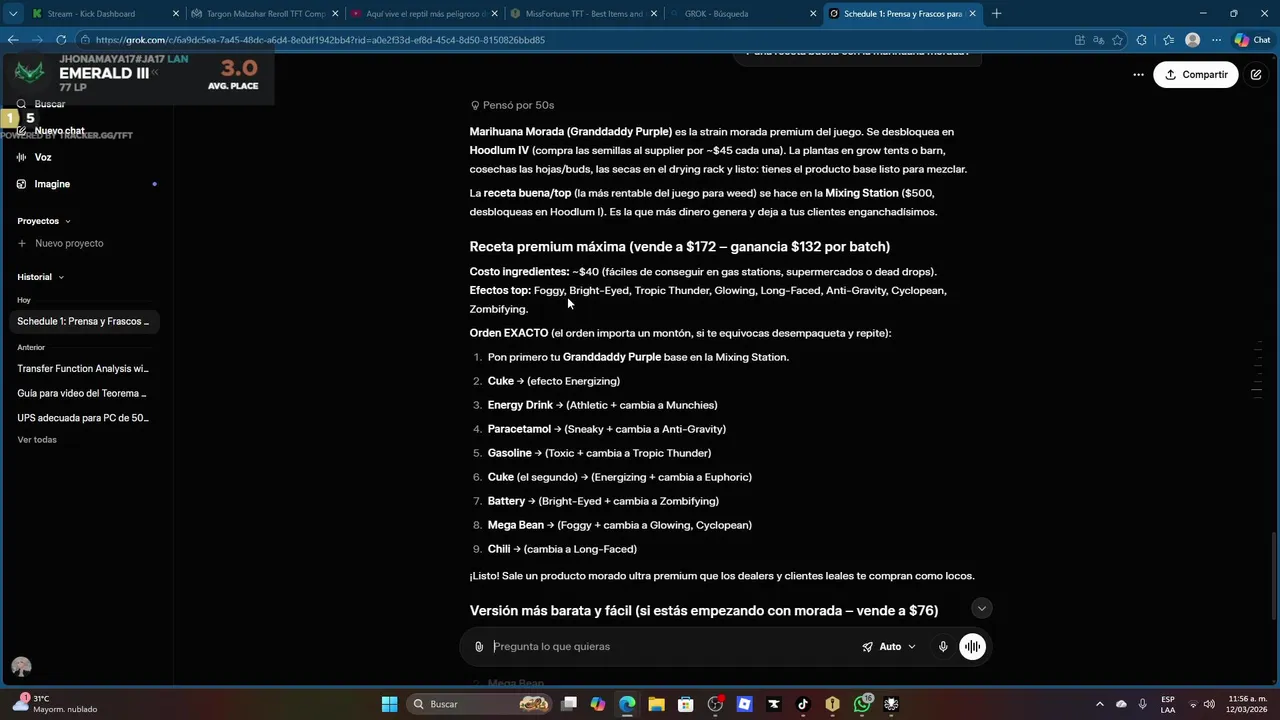Show hidden system tray icons
The image size is (1280, 720).
1100,704
